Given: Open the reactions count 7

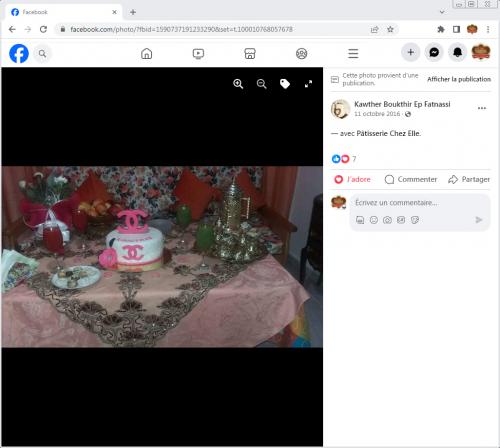Looking at the screenshot, I should (354, 159).
